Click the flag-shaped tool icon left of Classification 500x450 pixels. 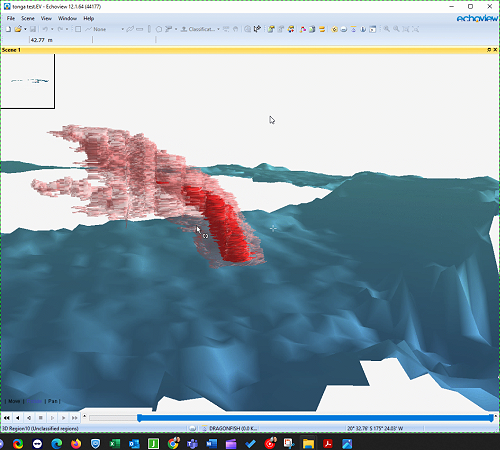click(169, 29)
